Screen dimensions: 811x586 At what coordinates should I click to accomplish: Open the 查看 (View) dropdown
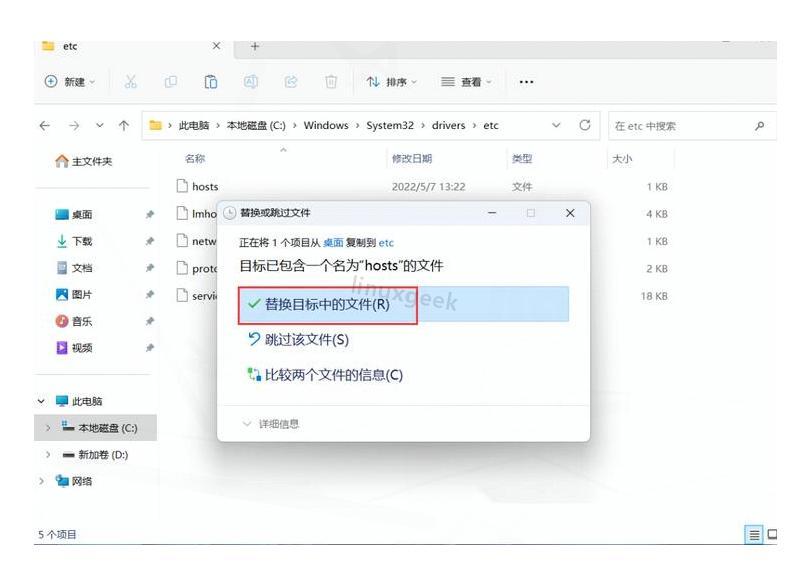tap(465, 83)
